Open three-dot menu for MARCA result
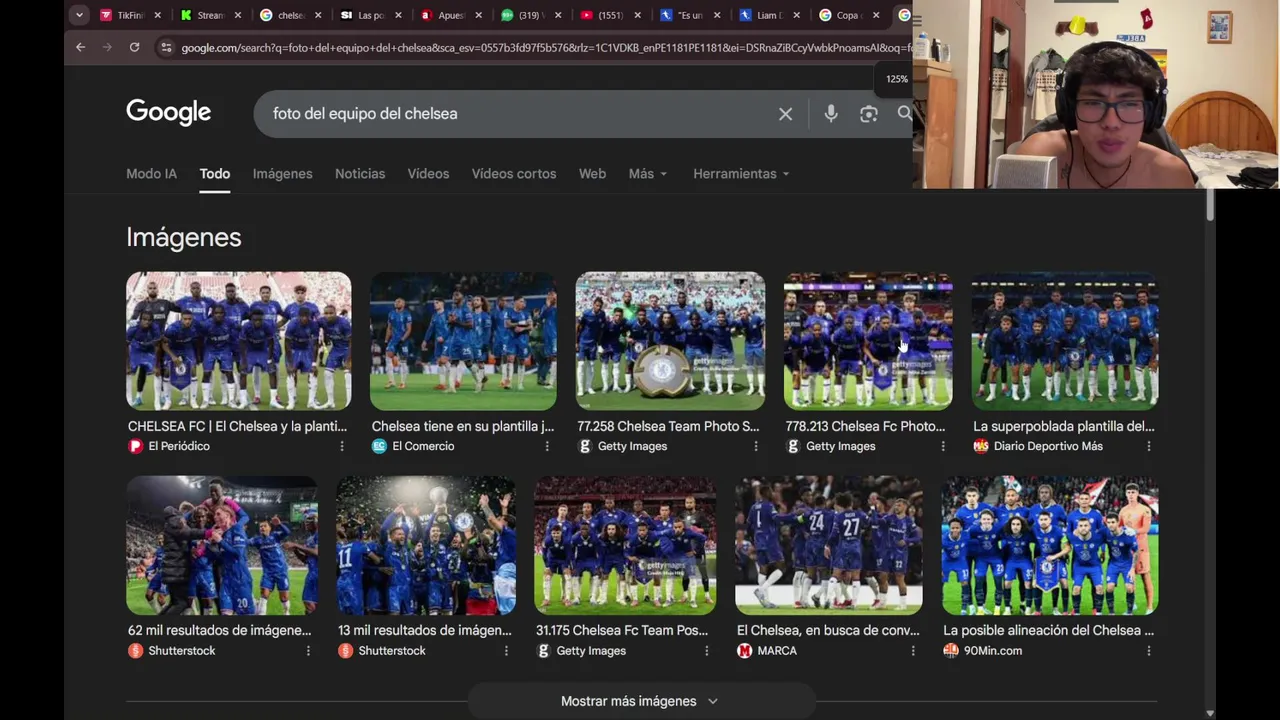Image resolution: width=1280 pixels, height=720 pixels. [912, 650]
